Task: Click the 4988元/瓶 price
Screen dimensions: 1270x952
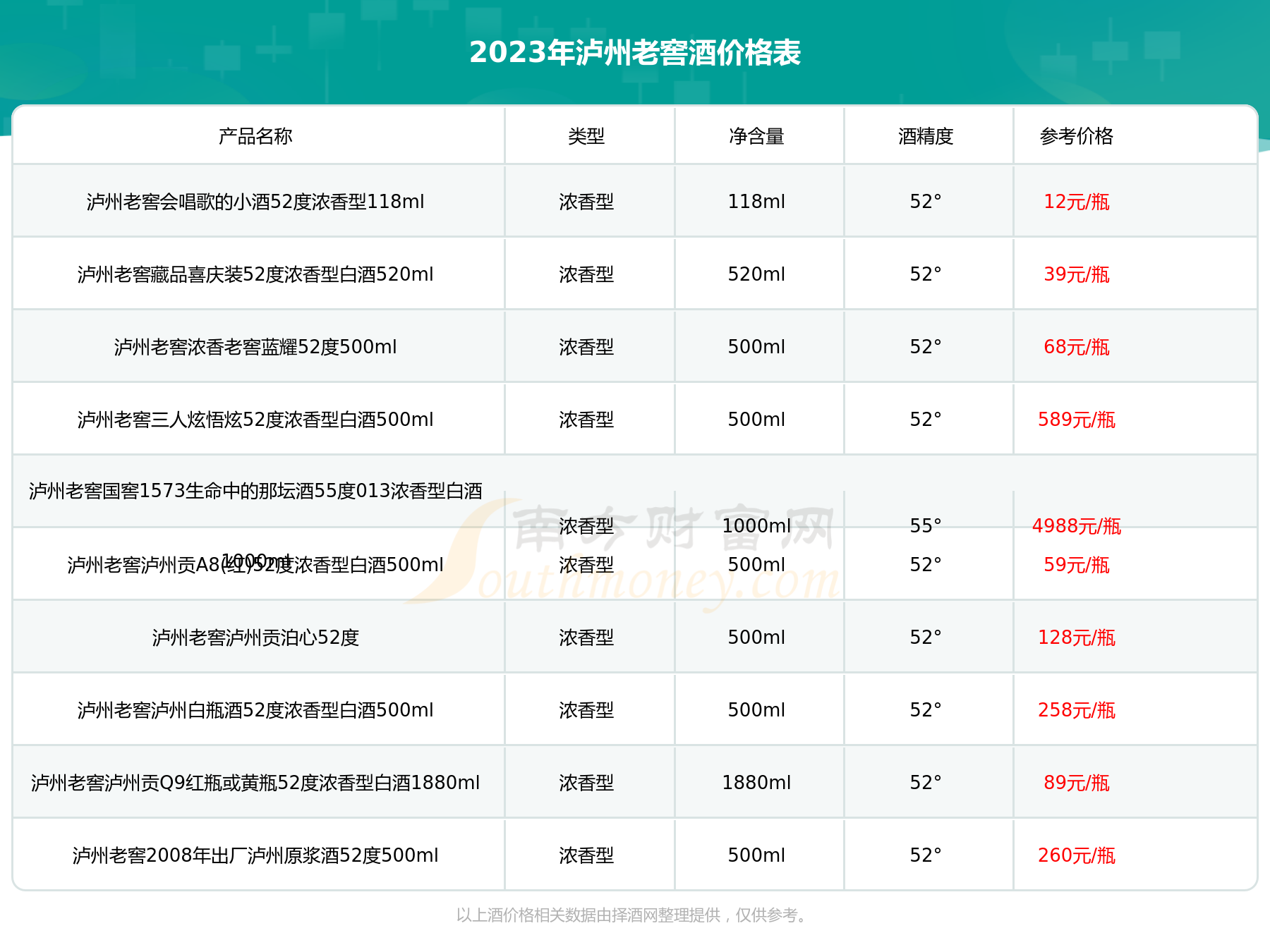Action: tap(1077, 526)
